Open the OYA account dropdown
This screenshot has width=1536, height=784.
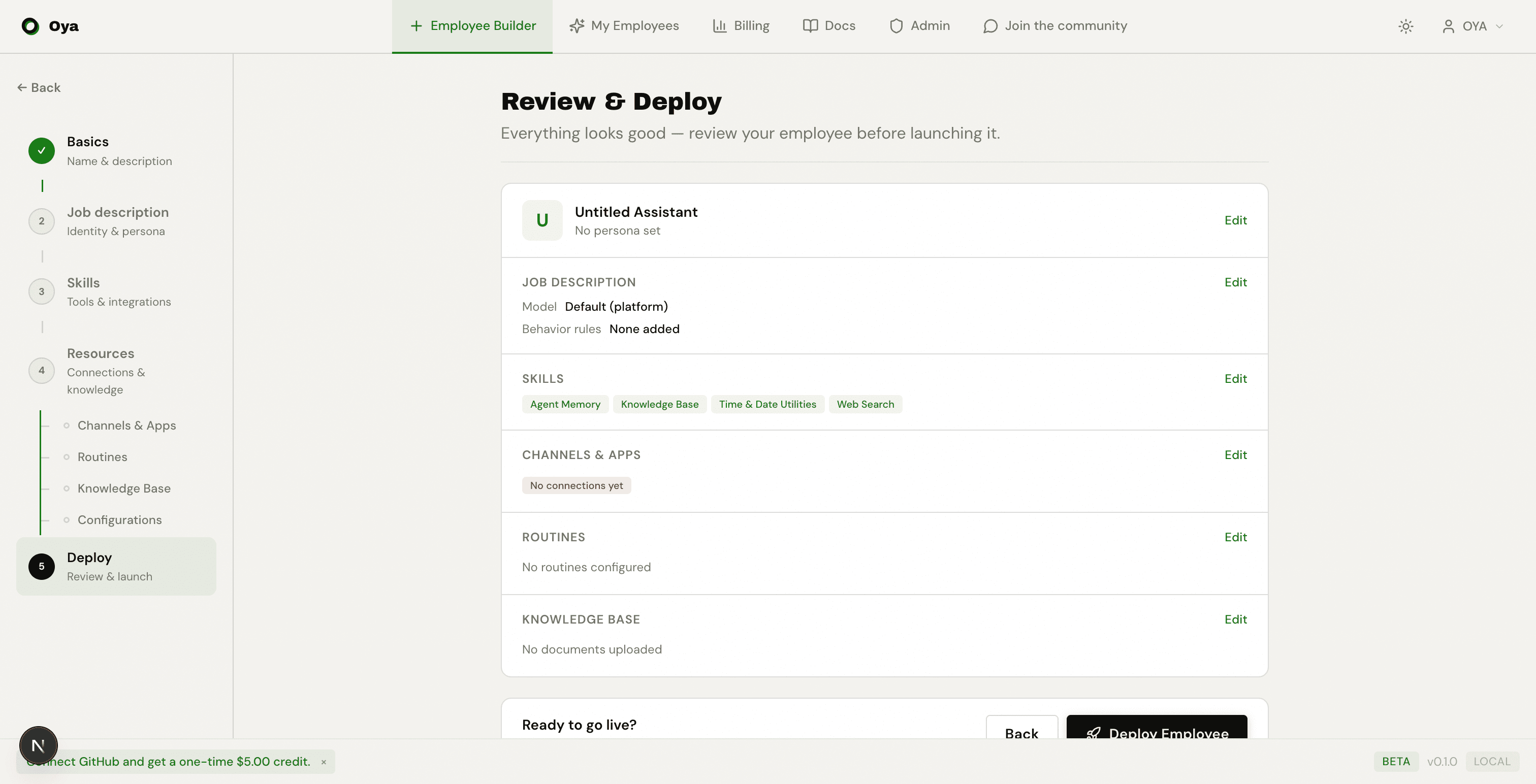(x=1473, y=26)
